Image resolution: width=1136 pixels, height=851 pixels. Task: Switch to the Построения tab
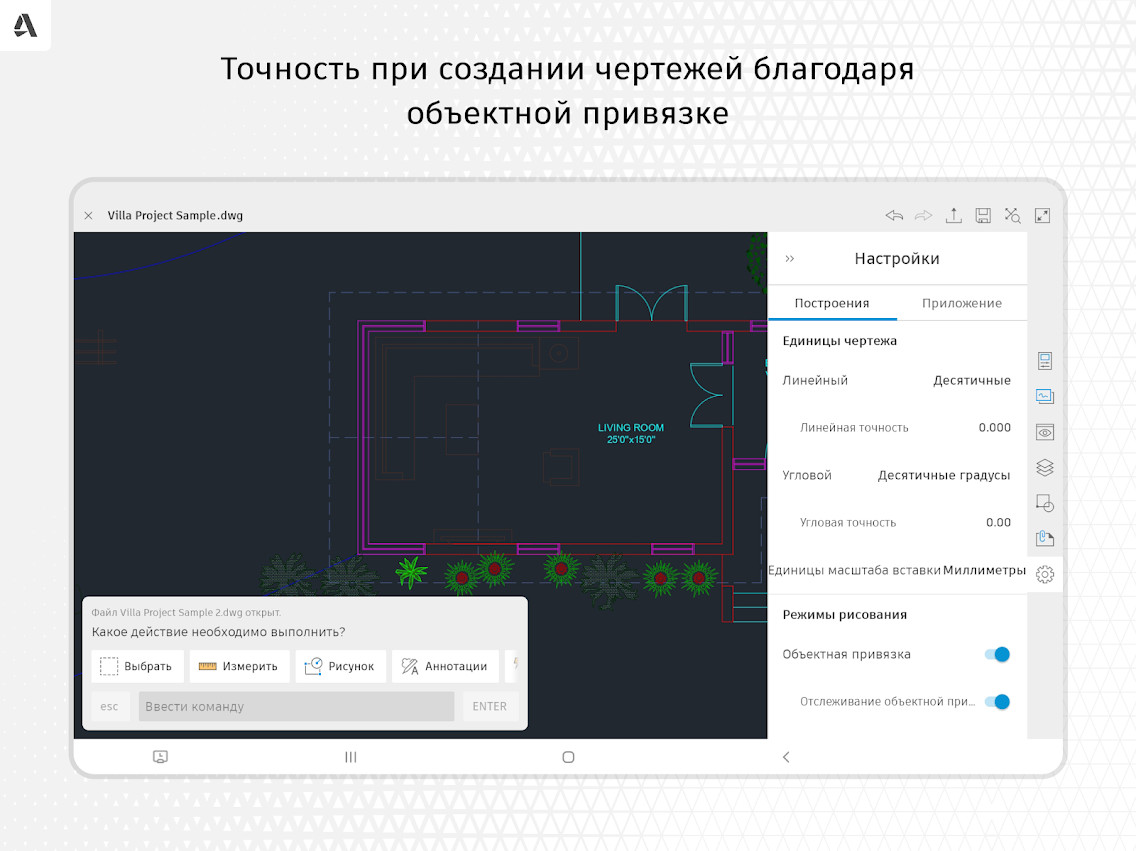point(832,303)
